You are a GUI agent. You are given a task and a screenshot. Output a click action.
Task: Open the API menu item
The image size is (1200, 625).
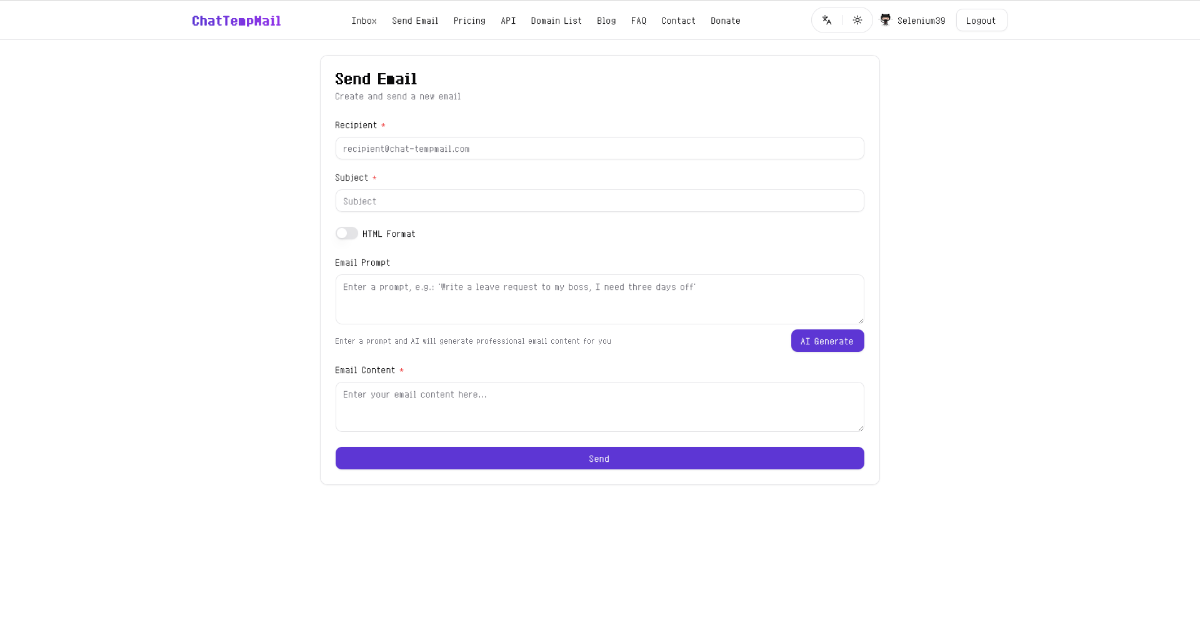pyautogui.click(x=508, y=21)
